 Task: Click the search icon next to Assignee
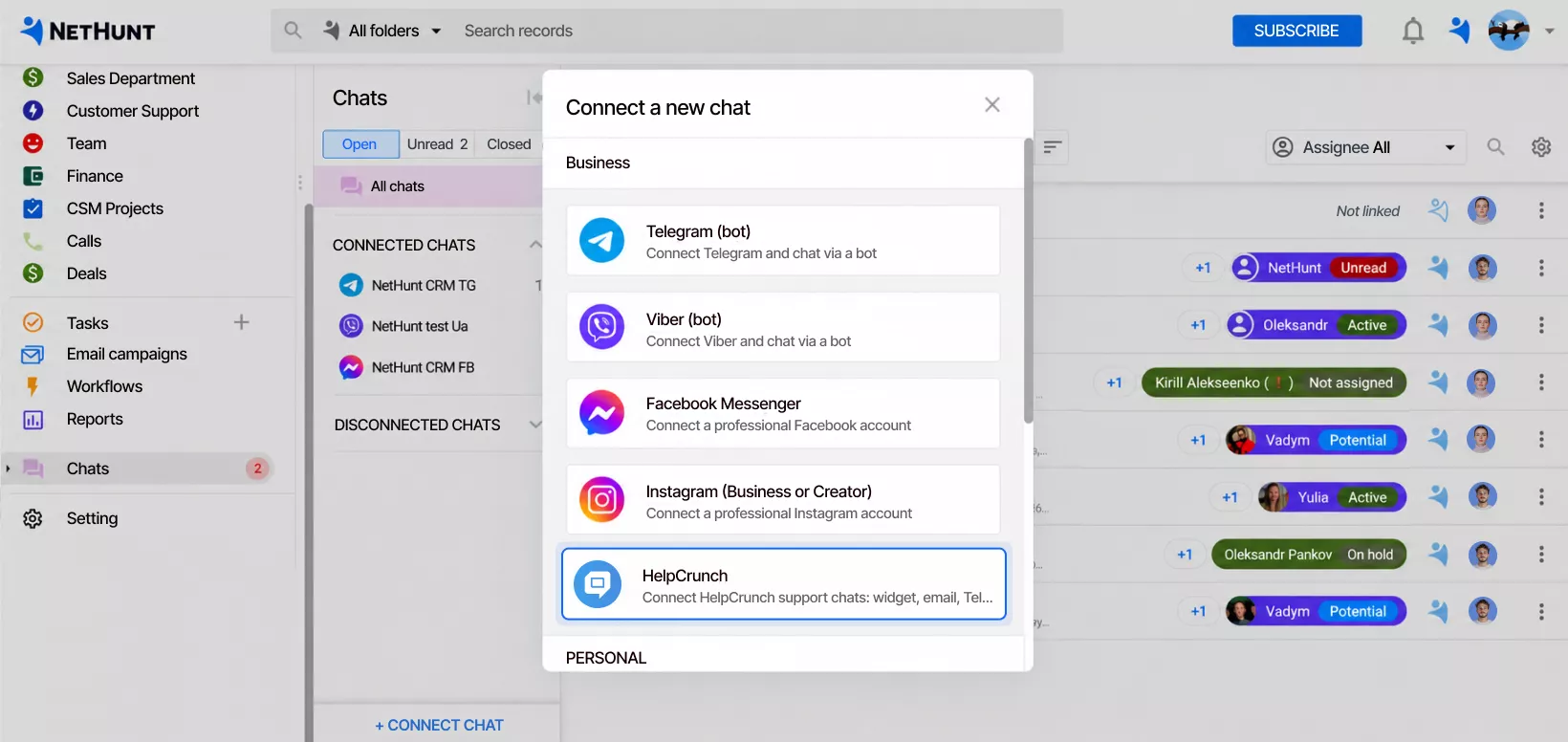1495,147
